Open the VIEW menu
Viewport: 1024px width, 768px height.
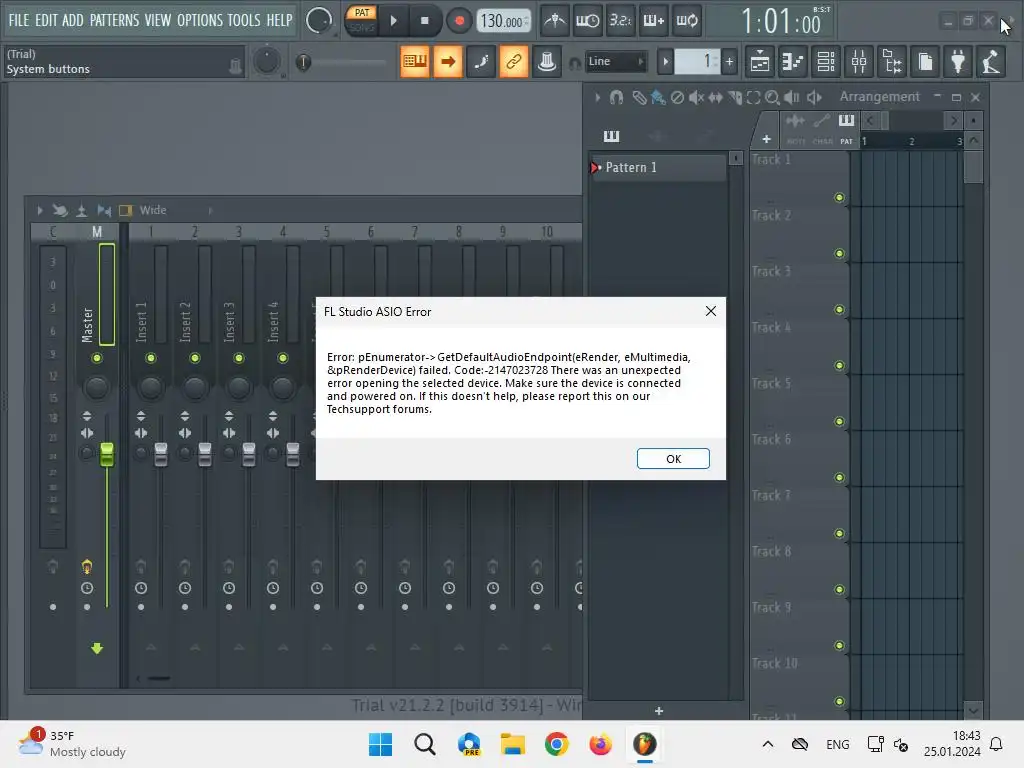pyautogui.click(x=157, y=20)
